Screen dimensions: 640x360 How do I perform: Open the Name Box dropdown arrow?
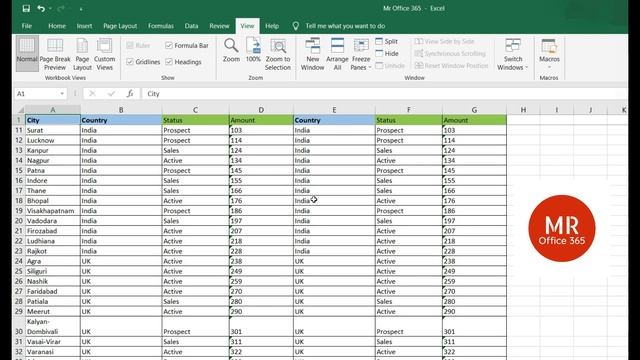click(x=62, y=93)
